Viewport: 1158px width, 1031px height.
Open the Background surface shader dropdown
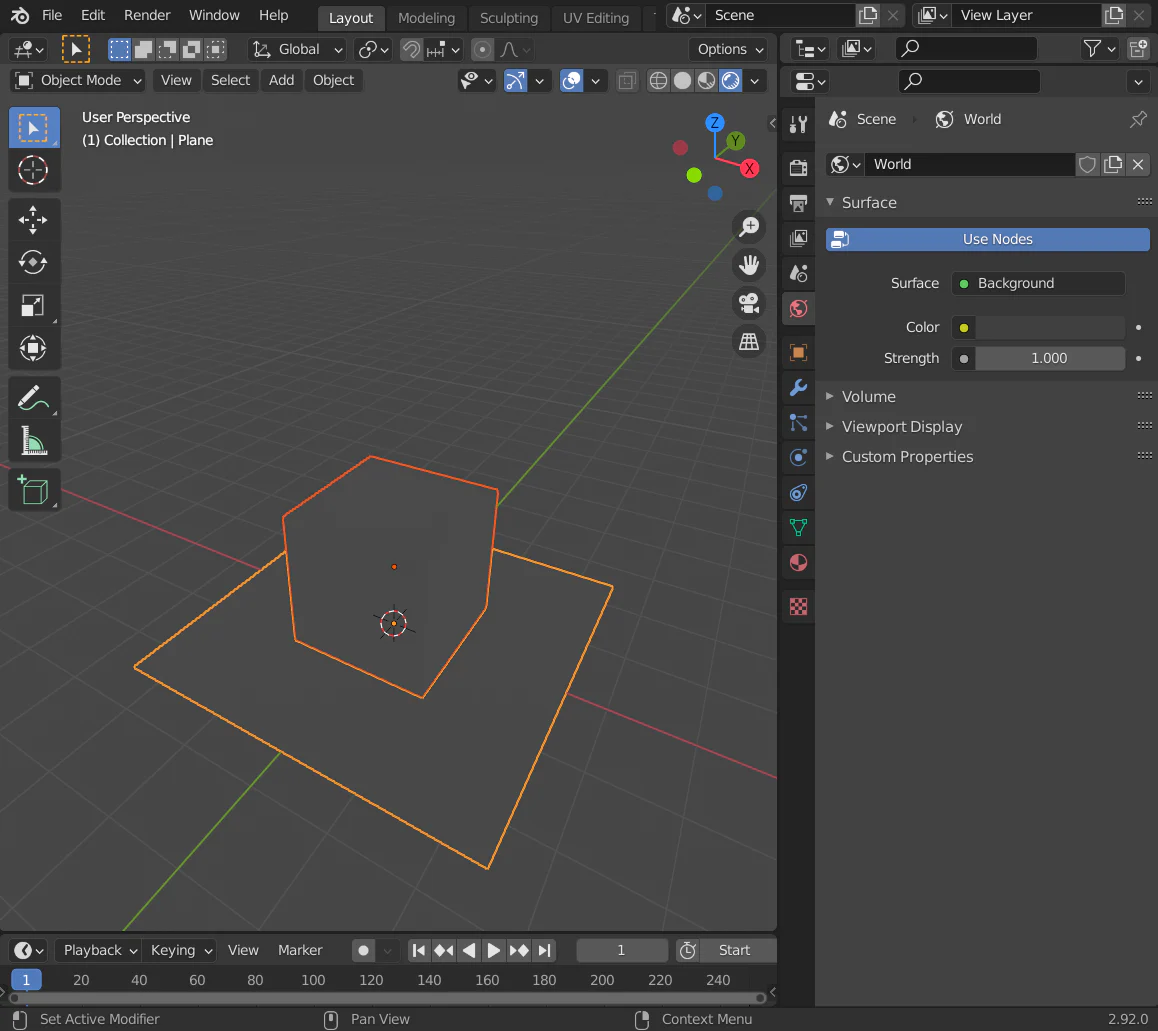click(1038, 284)
